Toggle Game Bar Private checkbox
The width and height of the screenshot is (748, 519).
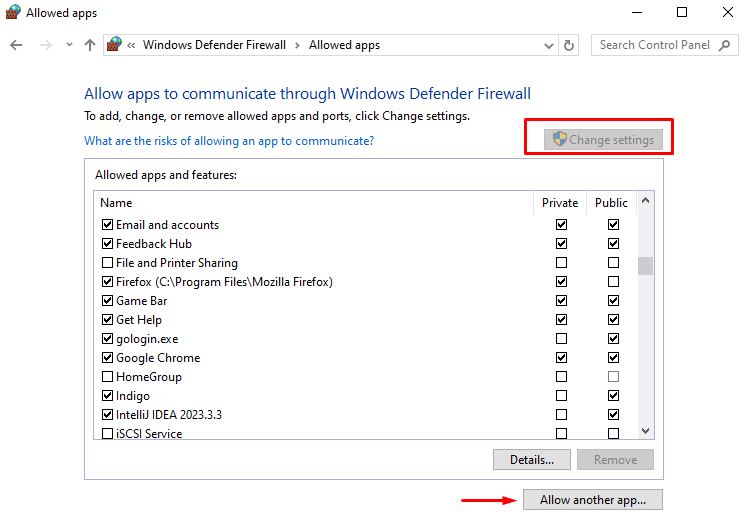pos(561,301)
